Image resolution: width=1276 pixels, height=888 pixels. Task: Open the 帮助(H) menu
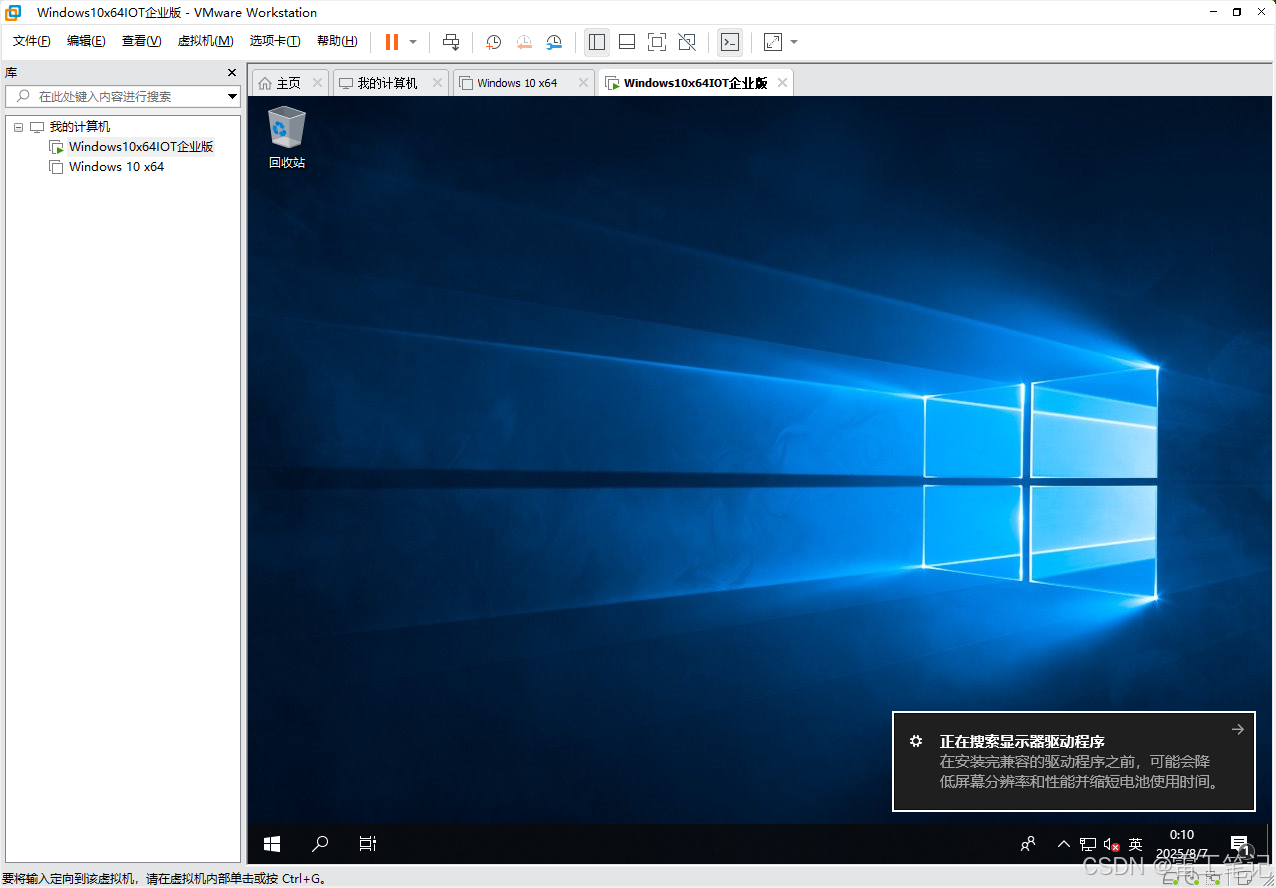coord(337,41)
